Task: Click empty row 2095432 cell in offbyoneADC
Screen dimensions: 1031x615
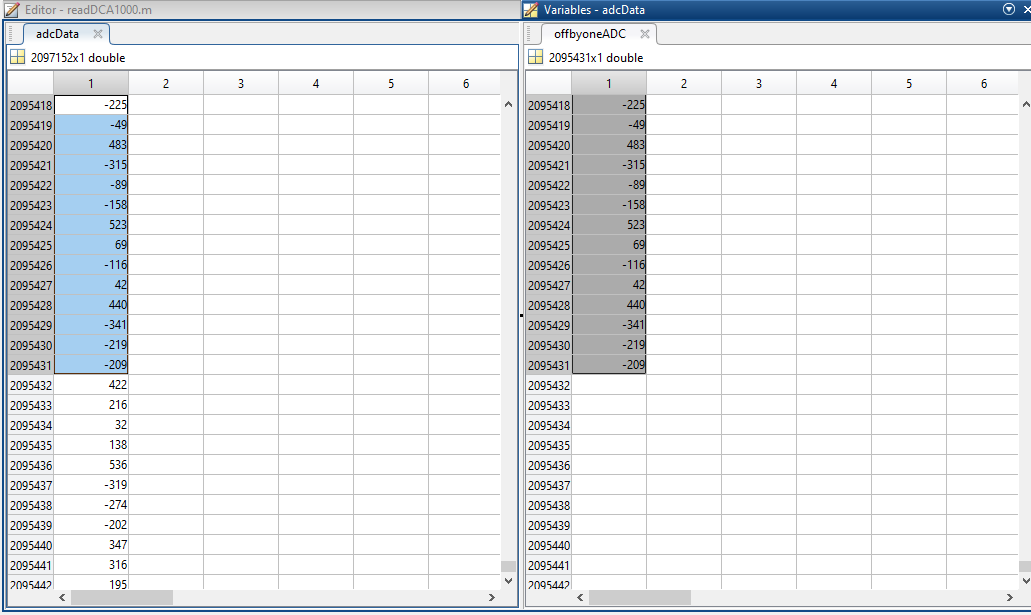Action: coord(609,385)
